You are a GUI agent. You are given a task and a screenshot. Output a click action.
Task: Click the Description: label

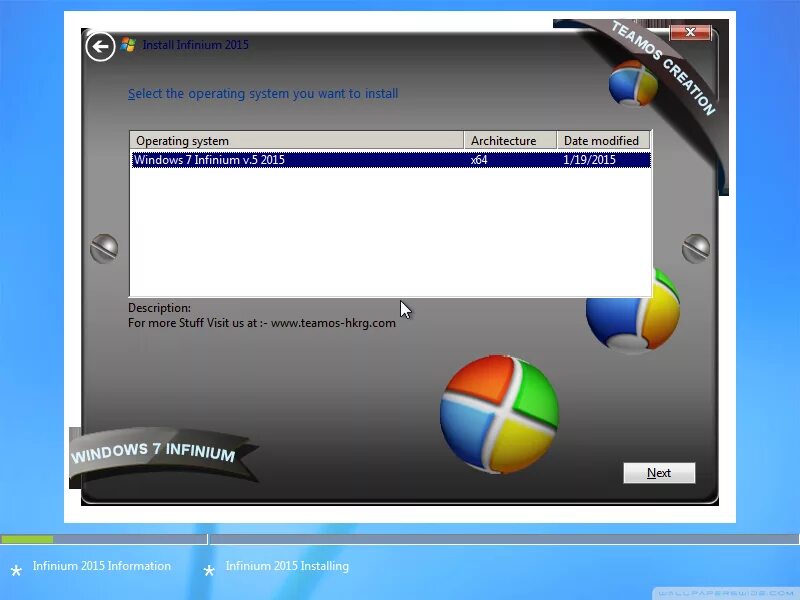(x=159, y=308)
